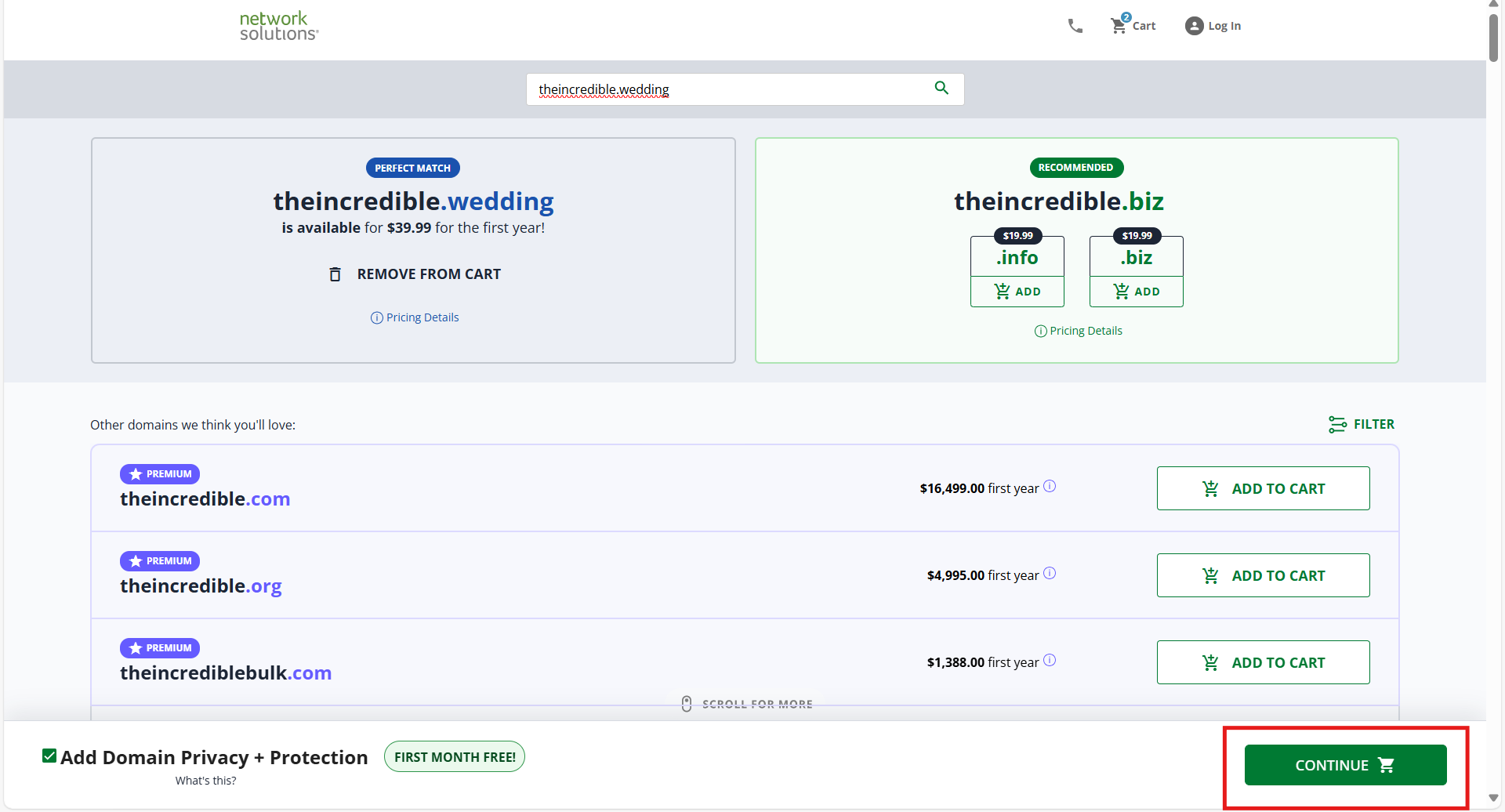Click the Log In link

point(1224,26)
